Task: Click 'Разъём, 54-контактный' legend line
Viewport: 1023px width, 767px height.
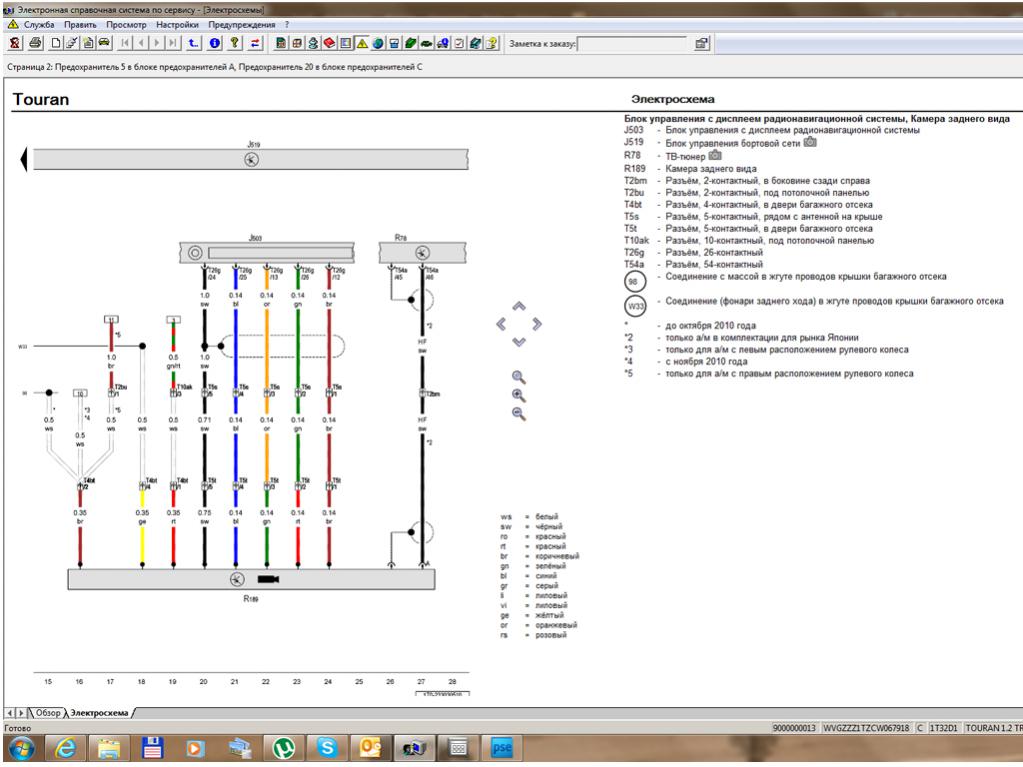Action: [x=714, y=264]
